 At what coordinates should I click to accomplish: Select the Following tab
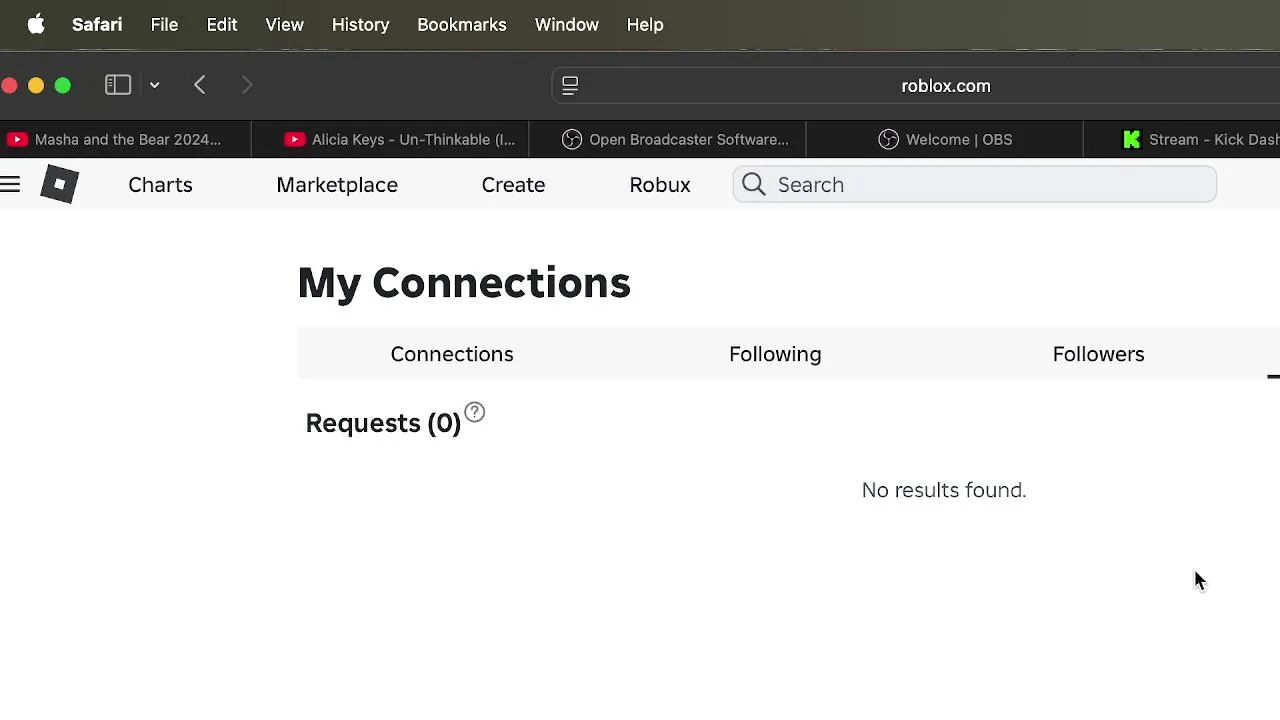(775, 354)
